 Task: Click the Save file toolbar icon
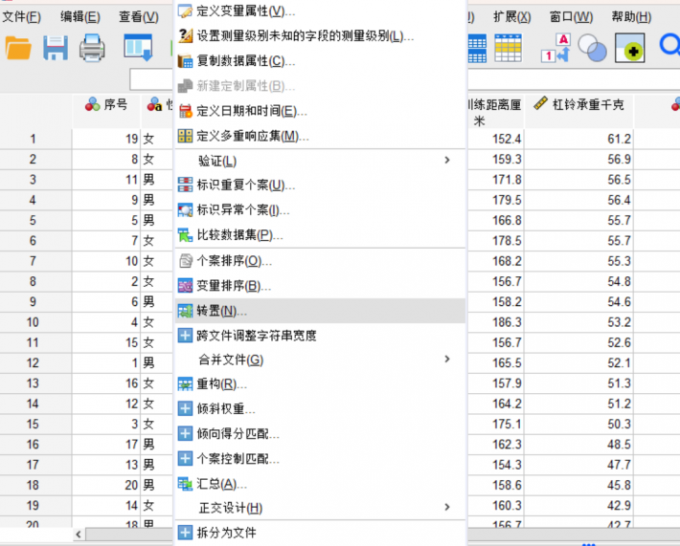click(55, 46)
